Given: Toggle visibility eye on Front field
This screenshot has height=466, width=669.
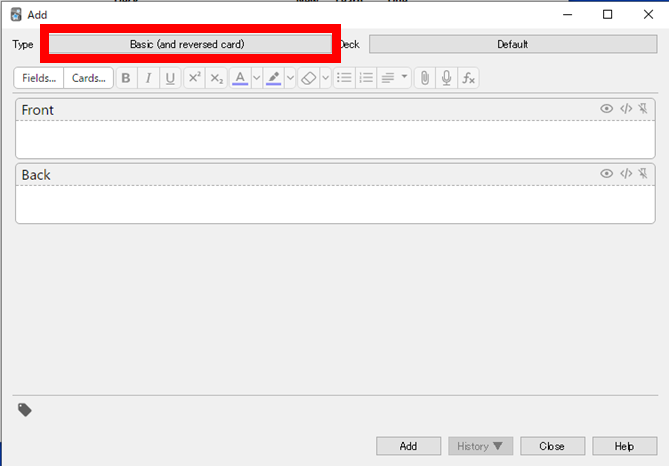Looking at the screenshot, I should [606, 109].
